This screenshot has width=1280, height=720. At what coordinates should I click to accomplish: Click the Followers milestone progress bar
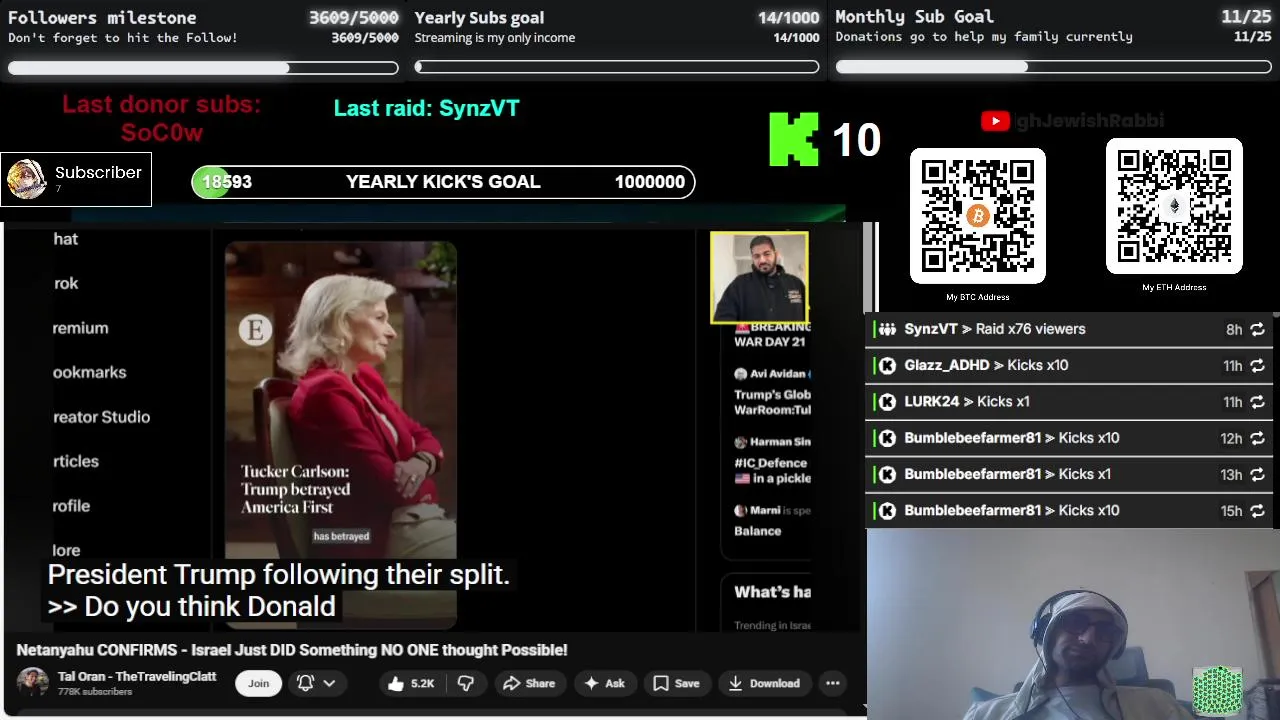point(203,68)
